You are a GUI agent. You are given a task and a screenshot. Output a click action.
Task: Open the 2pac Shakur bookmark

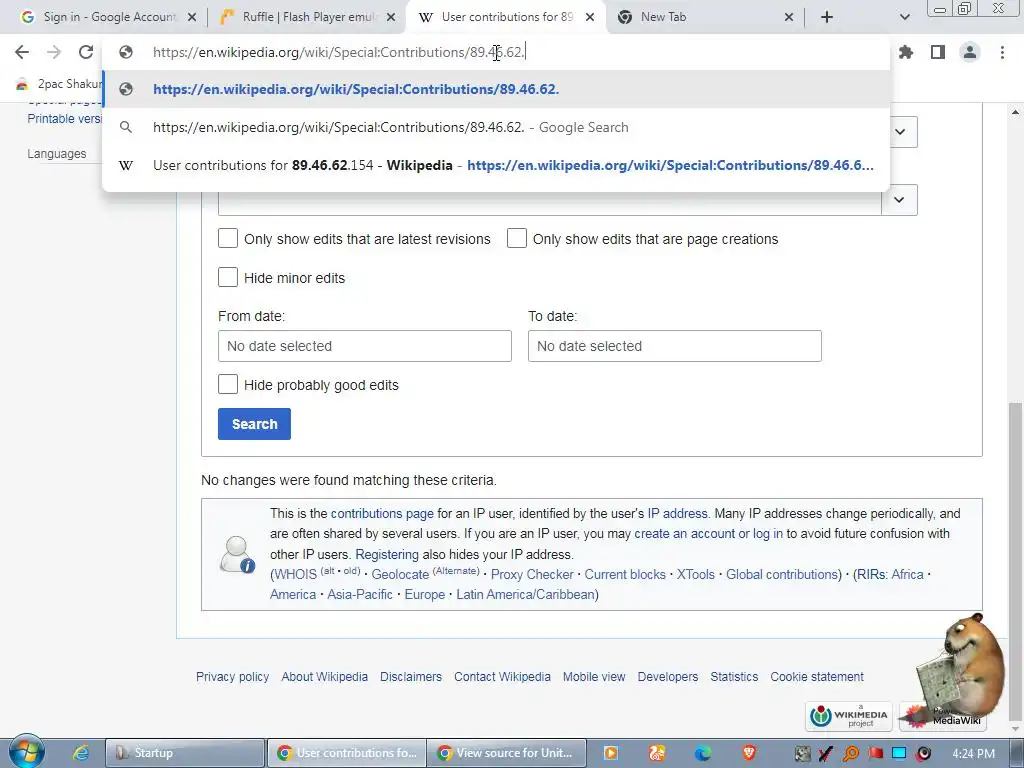pos(59,84)
